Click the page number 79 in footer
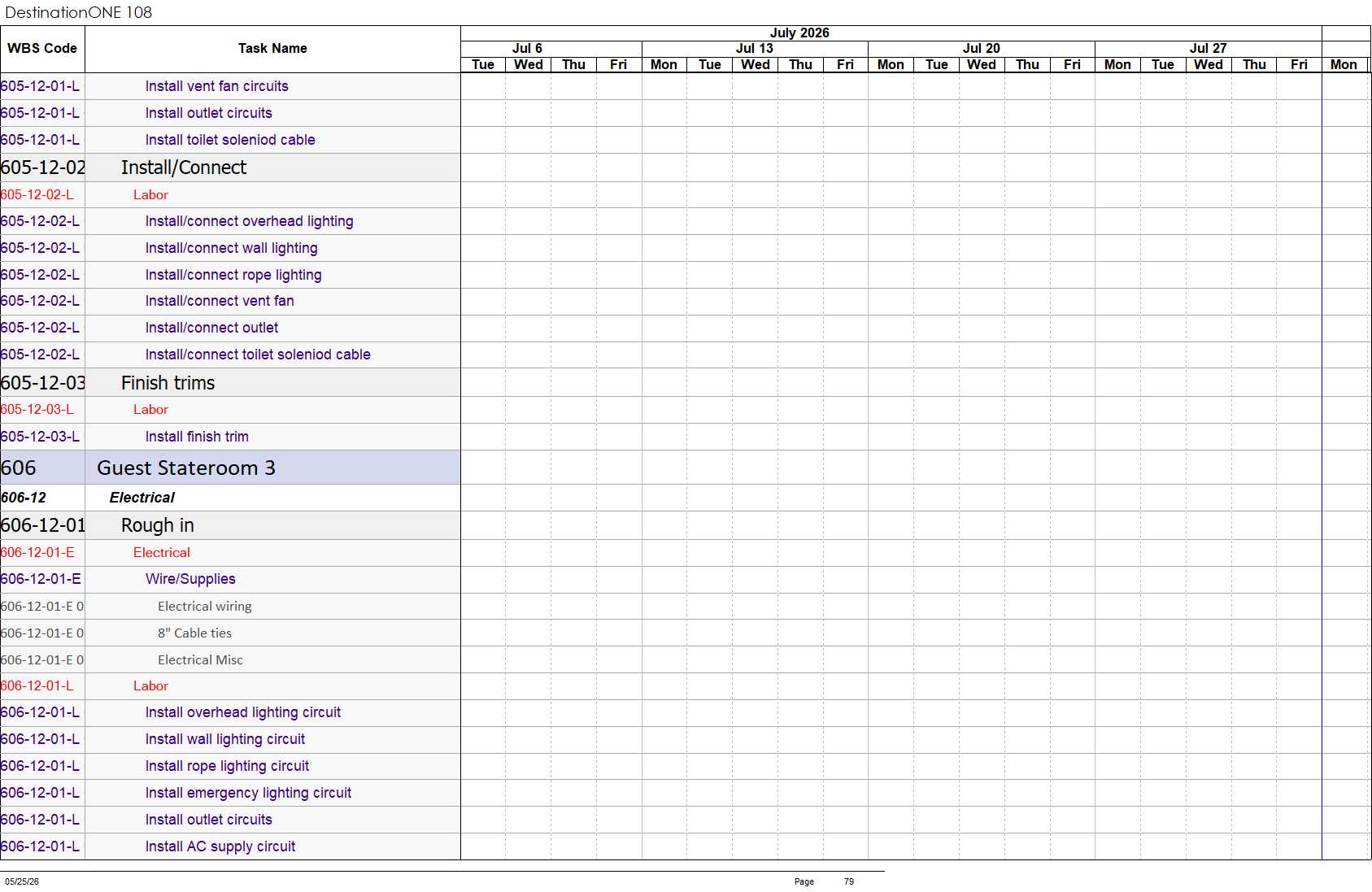 pos(849,881)
